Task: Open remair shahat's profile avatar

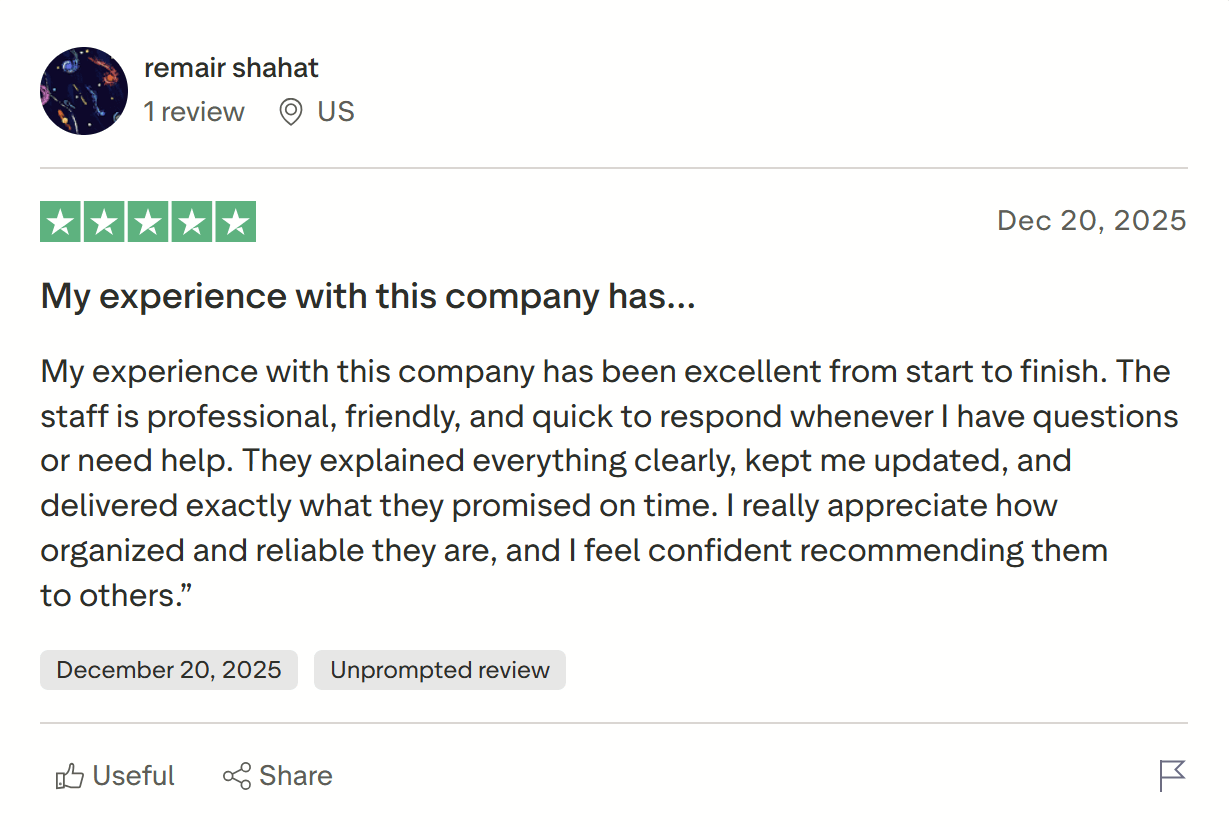Action: tap(84, 91)
